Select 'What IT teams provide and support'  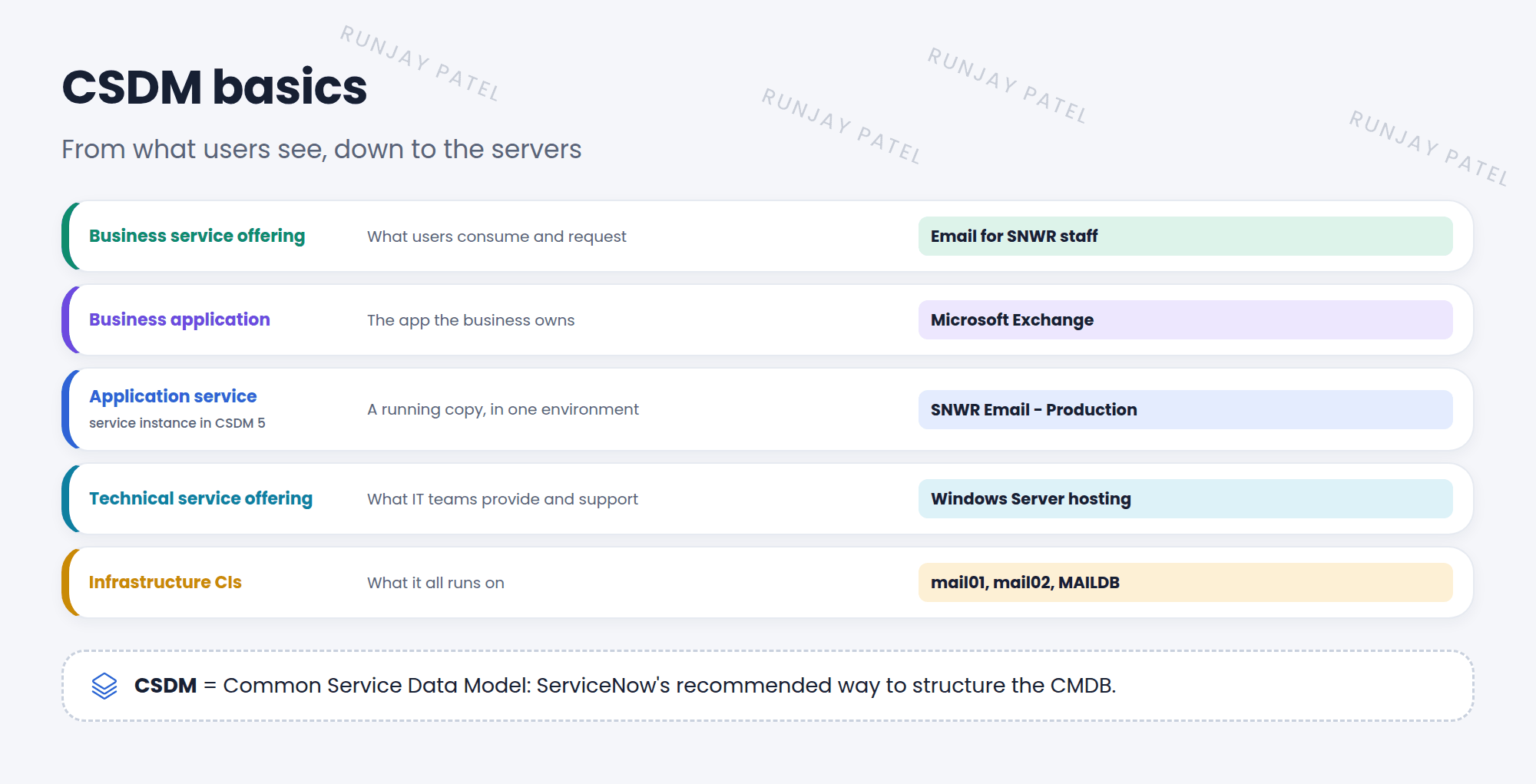point(502,499)
